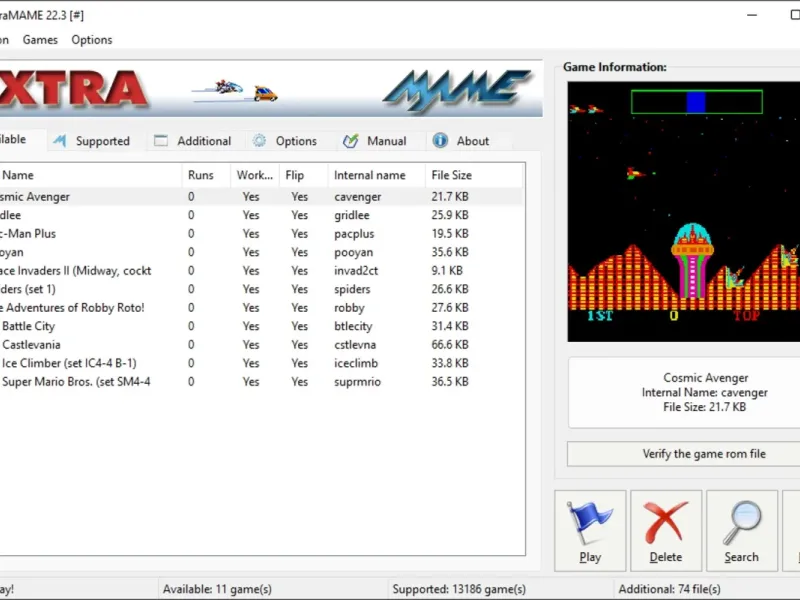Minimize the ExtraMAME window
800x600 pixels.
tap(752, 15)
